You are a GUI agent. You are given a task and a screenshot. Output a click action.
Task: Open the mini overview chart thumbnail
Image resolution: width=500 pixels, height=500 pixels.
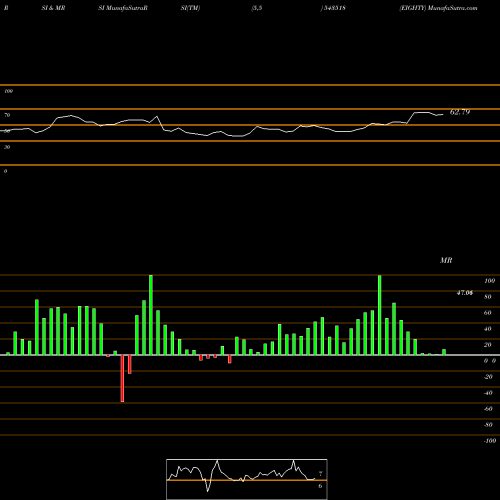247,479
